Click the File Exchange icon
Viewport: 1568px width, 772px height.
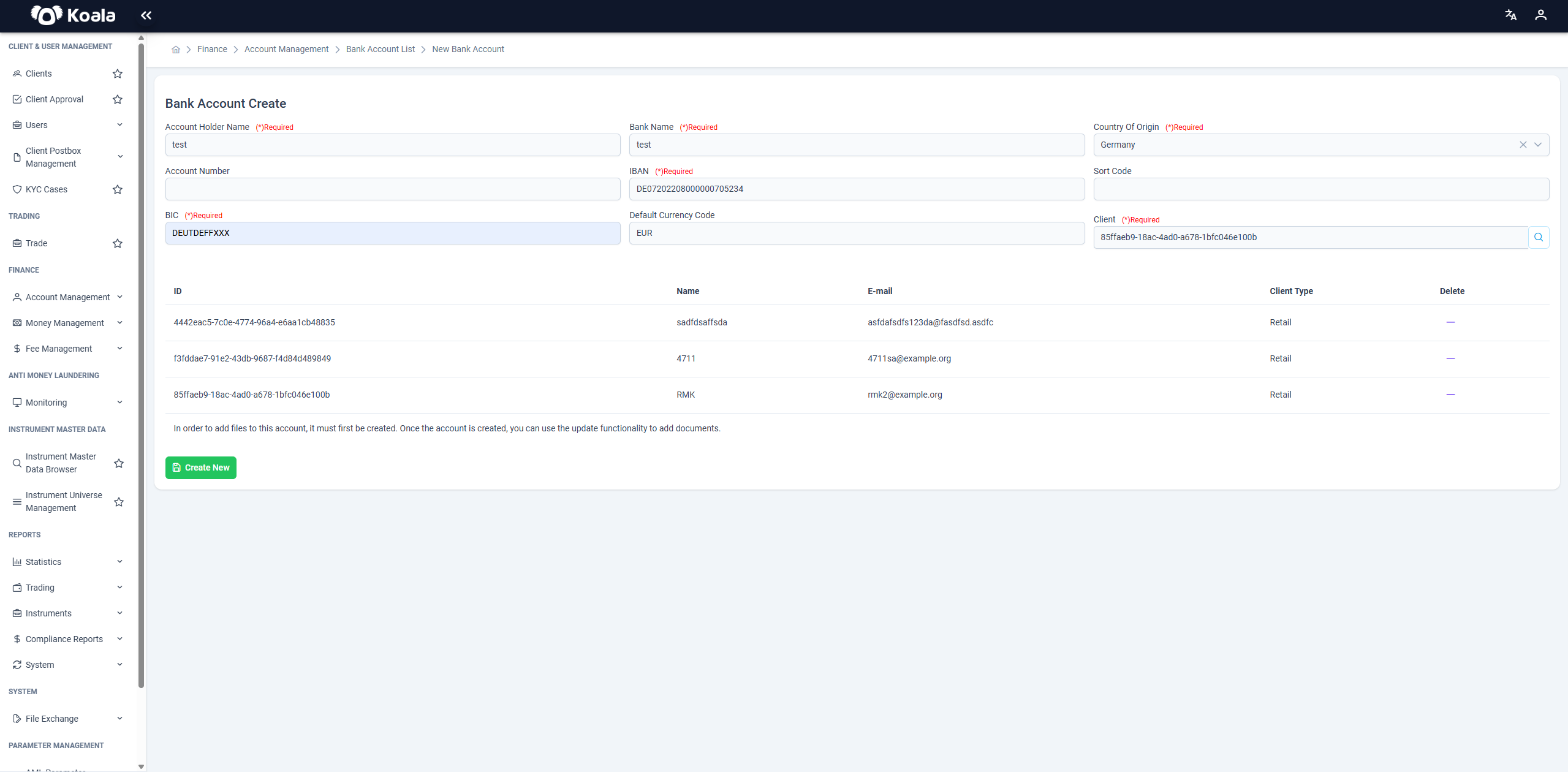(x=17, y=719)
